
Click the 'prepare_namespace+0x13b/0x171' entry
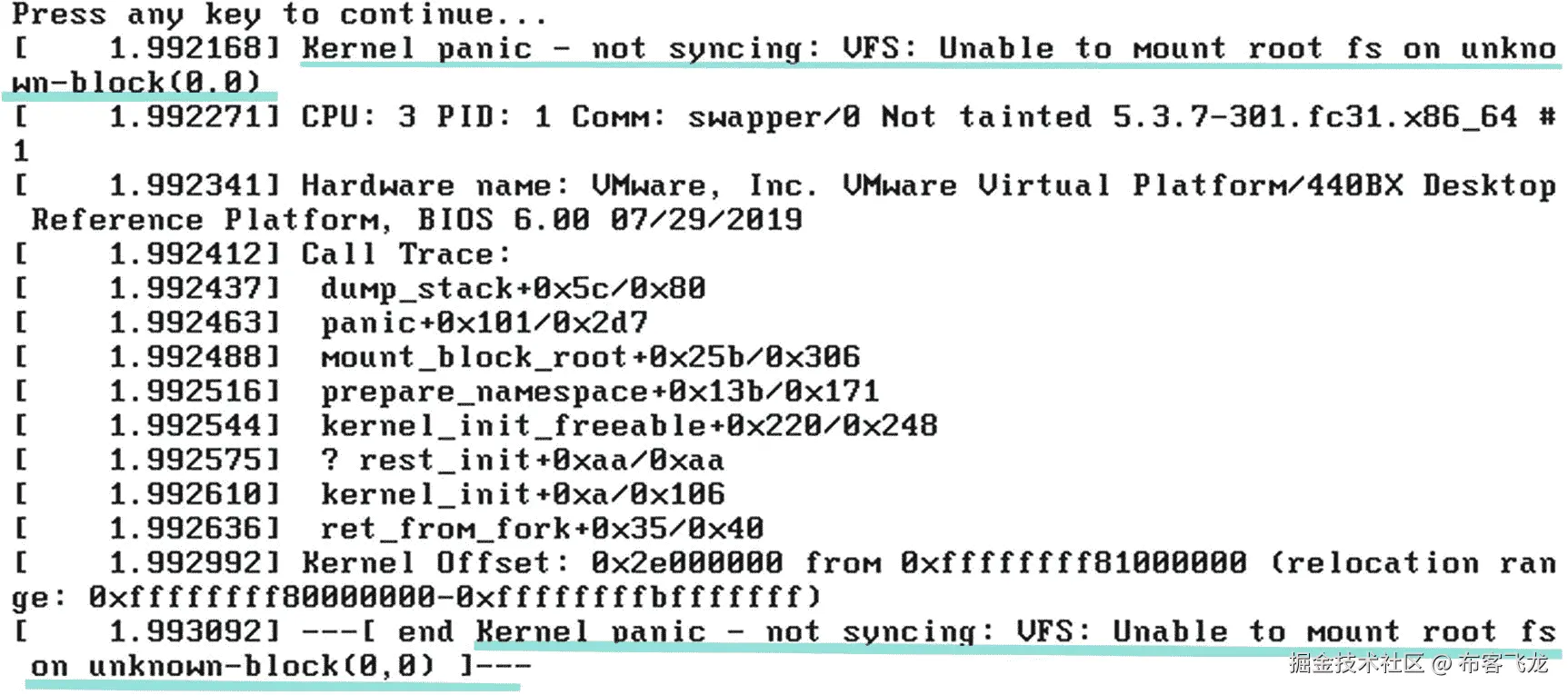click(x=600, y=392)
